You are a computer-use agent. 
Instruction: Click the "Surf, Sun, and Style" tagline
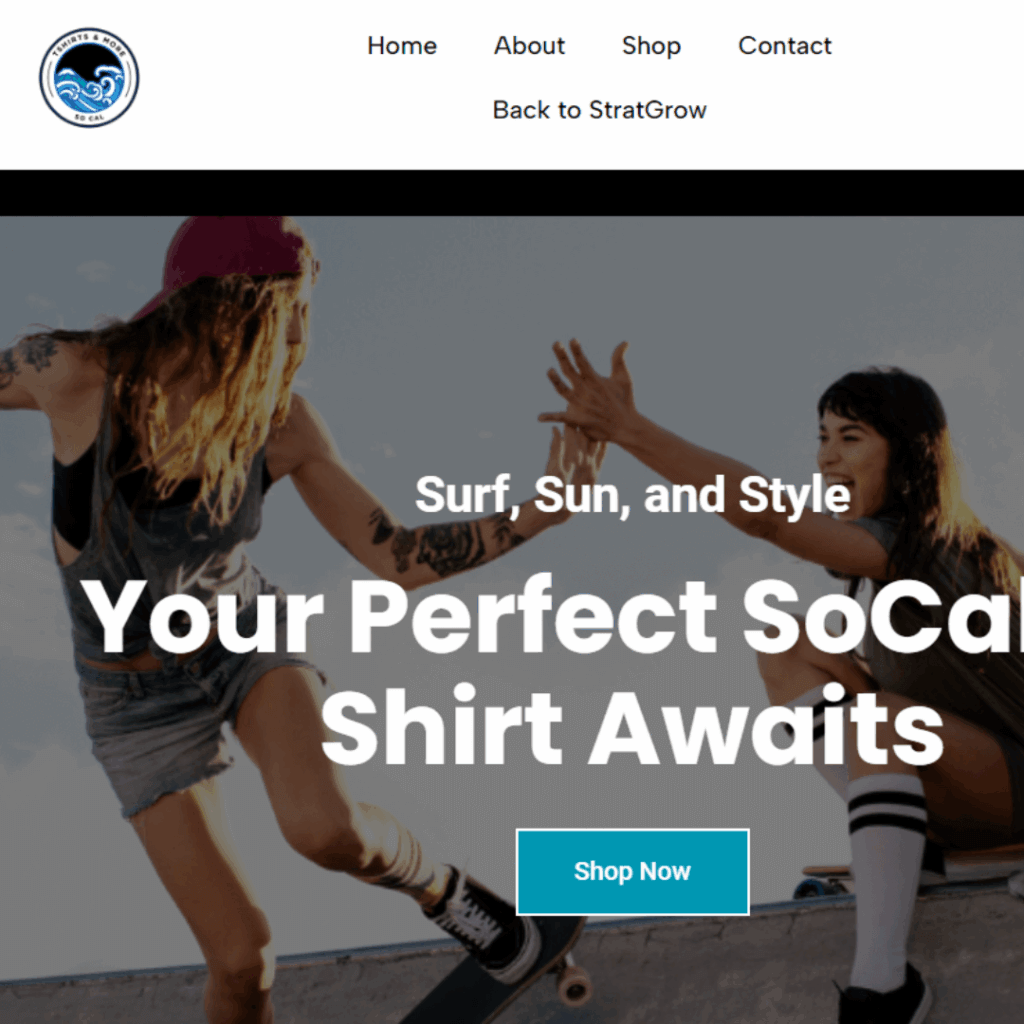(x=632, y=494)
